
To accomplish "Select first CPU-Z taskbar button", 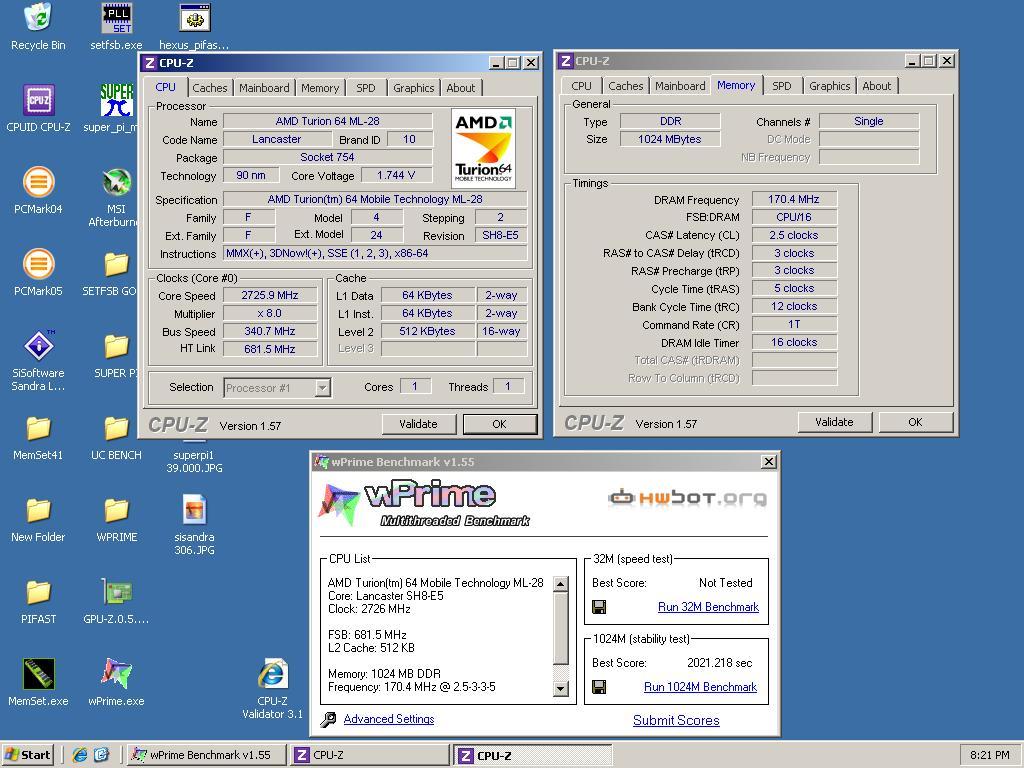I will pyautogui.click(x=370, y=755).
